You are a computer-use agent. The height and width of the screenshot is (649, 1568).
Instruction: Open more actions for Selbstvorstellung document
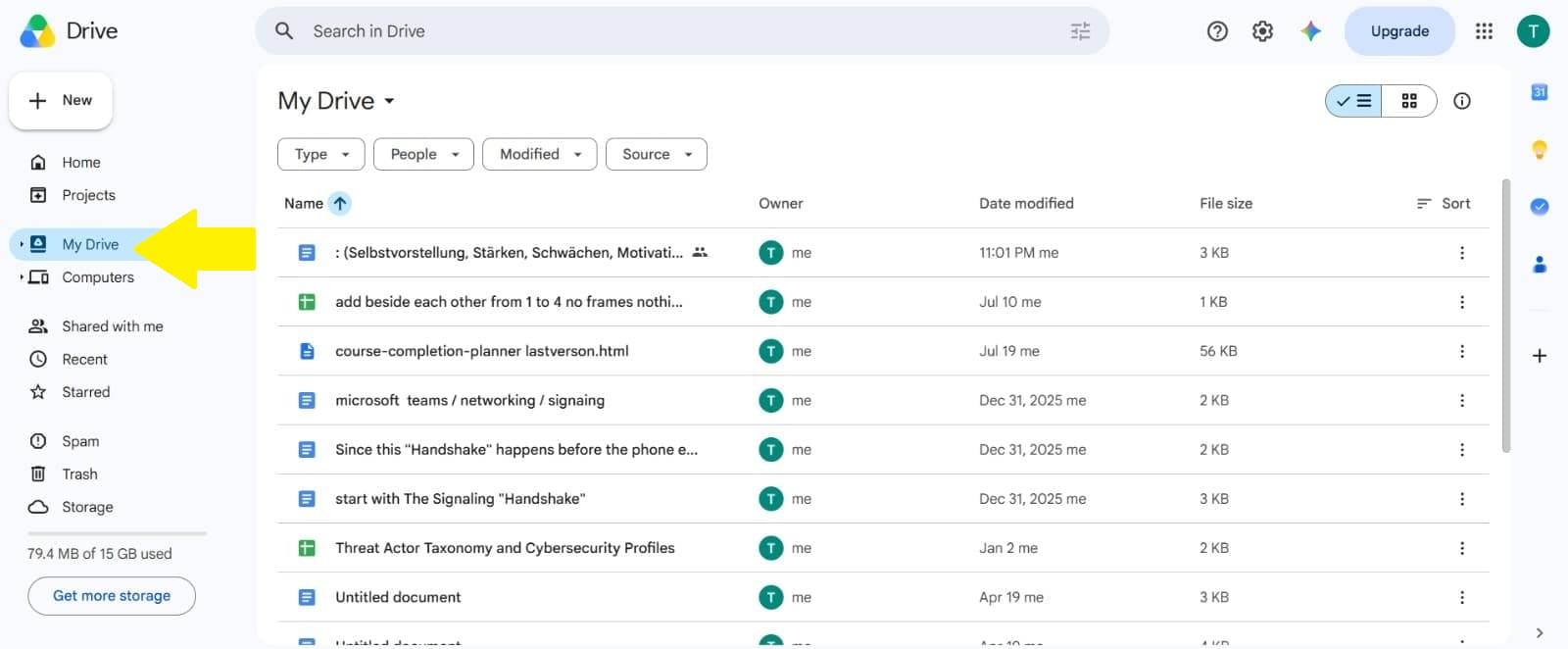(x=1462, y=253)
